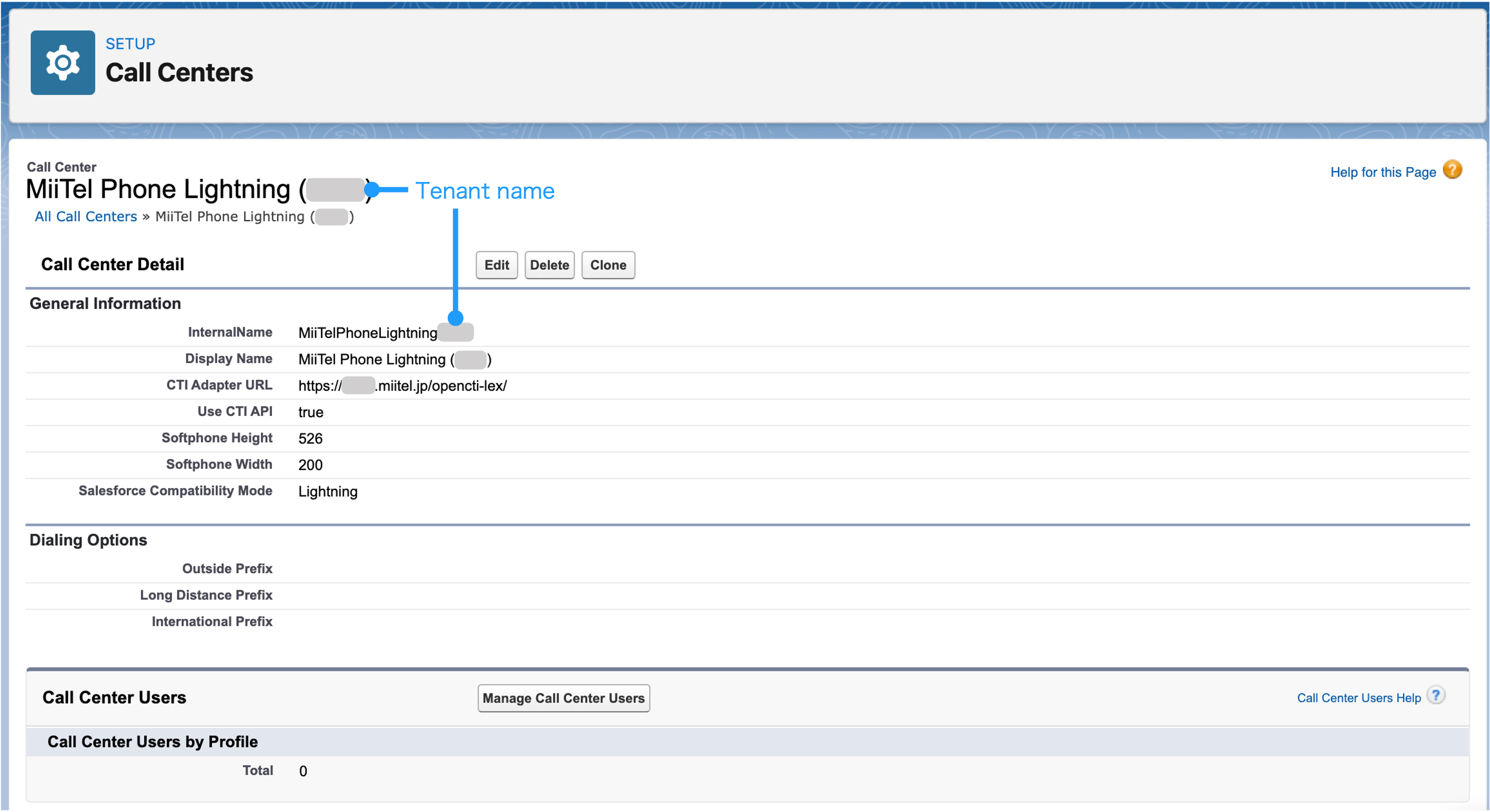Click the Setup gear icon
This screenshot has height=812, width=1490.
point(63,63)
